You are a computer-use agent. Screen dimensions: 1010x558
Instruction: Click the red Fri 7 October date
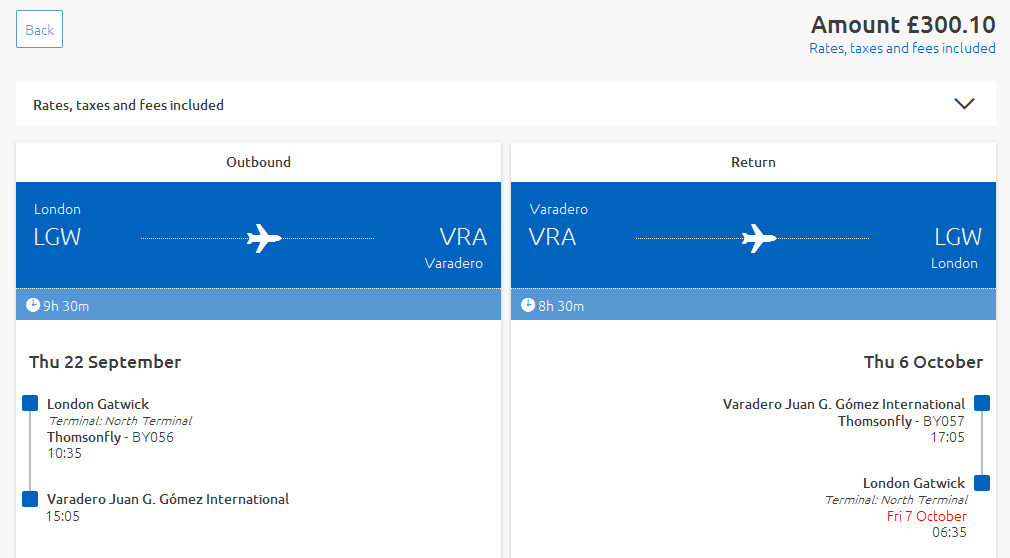pos(926,516)
